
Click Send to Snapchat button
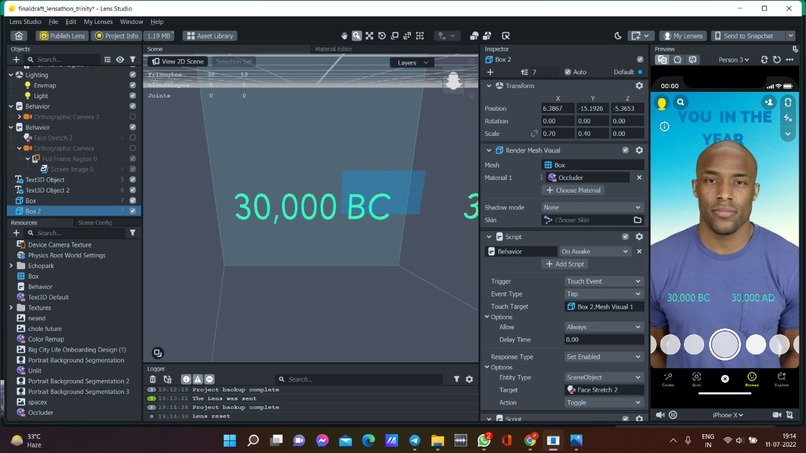pos(748,36)
